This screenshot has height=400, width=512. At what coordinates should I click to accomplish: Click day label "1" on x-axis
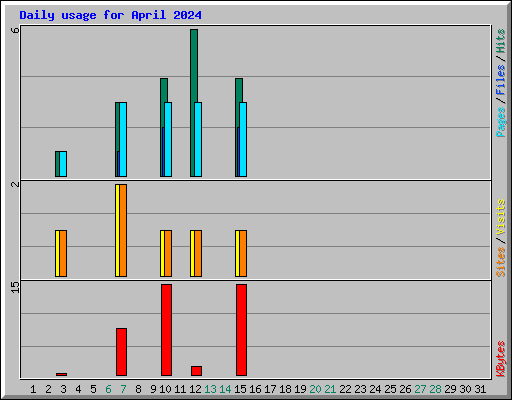(33, 389)
